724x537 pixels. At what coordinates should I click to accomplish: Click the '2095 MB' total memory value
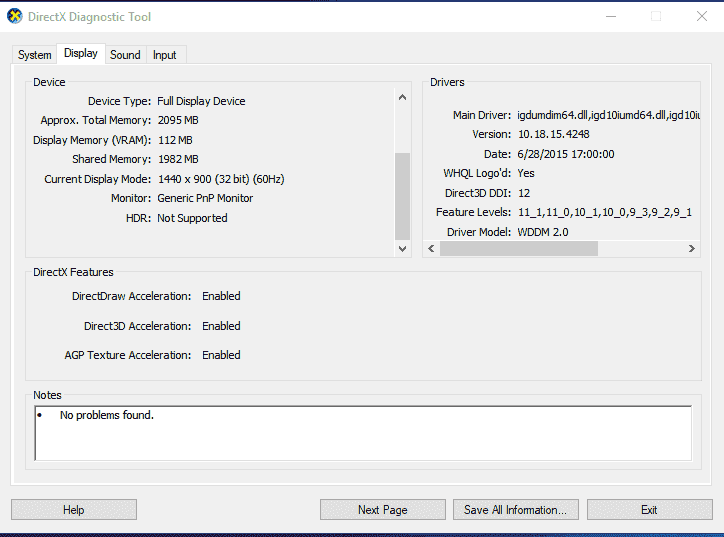click(x=178, y=121)
